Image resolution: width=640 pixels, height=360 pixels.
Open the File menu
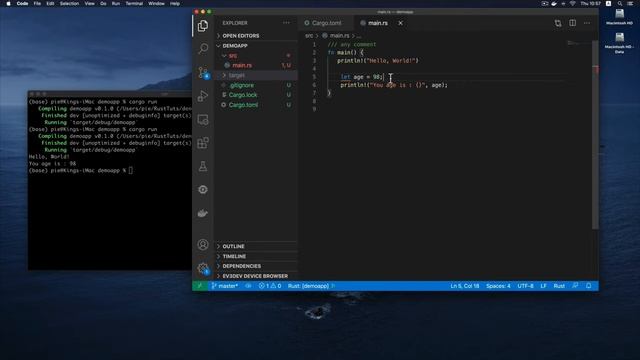37,3
